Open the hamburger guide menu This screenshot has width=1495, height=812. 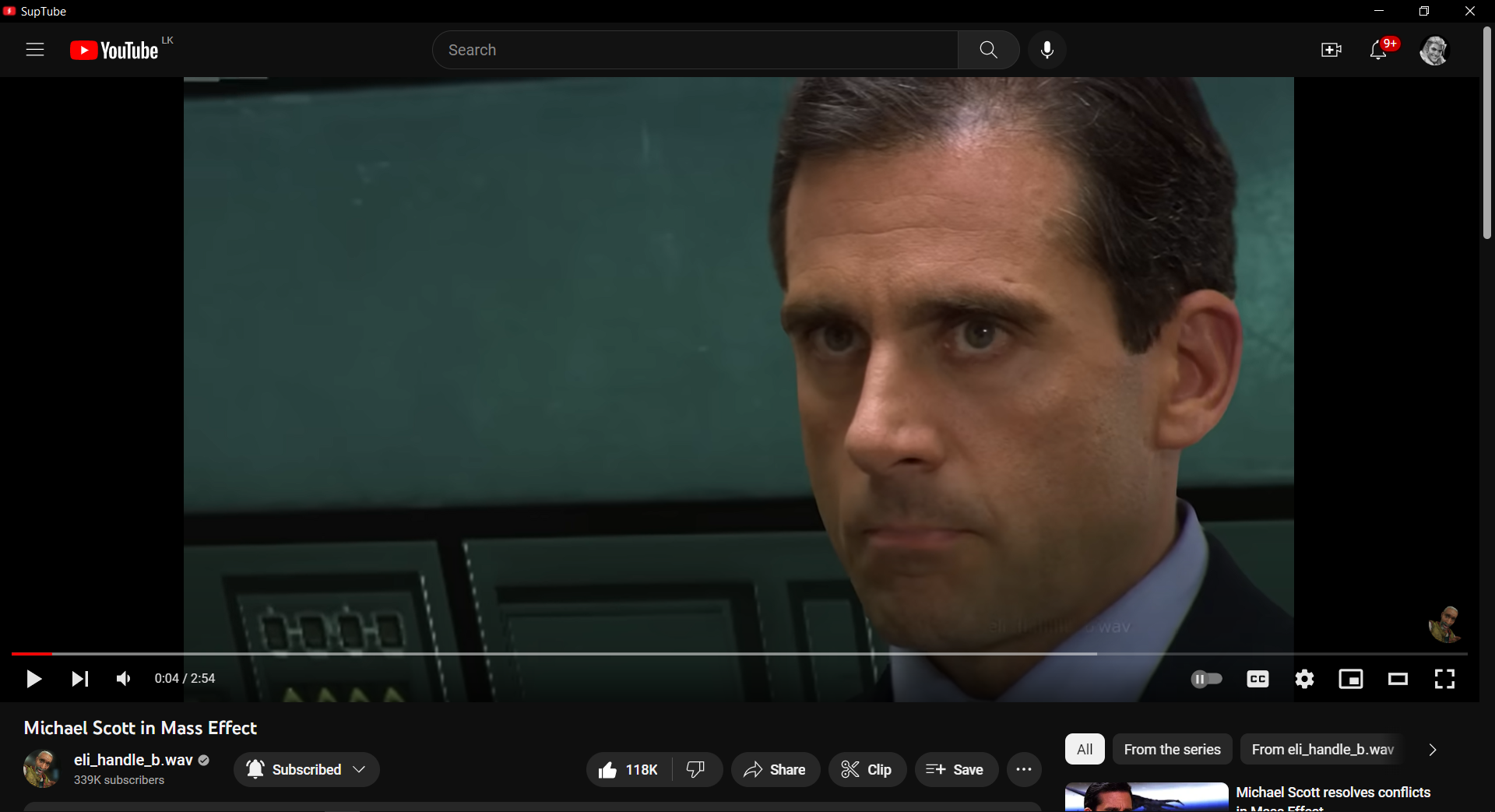[x=35, y=50]
